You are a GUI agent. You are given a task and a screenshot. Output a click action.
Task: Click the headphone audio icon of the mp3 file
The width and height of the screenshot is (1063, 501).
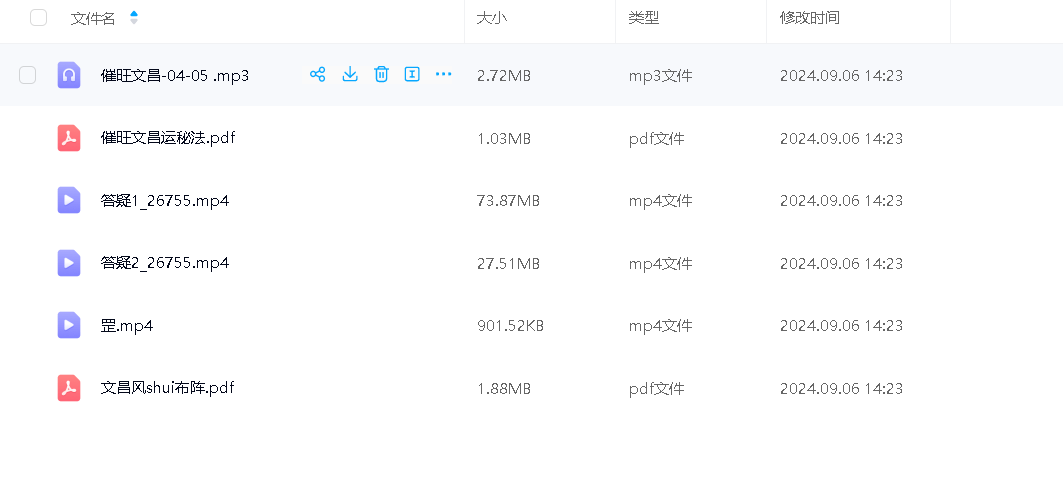[69, 75]
